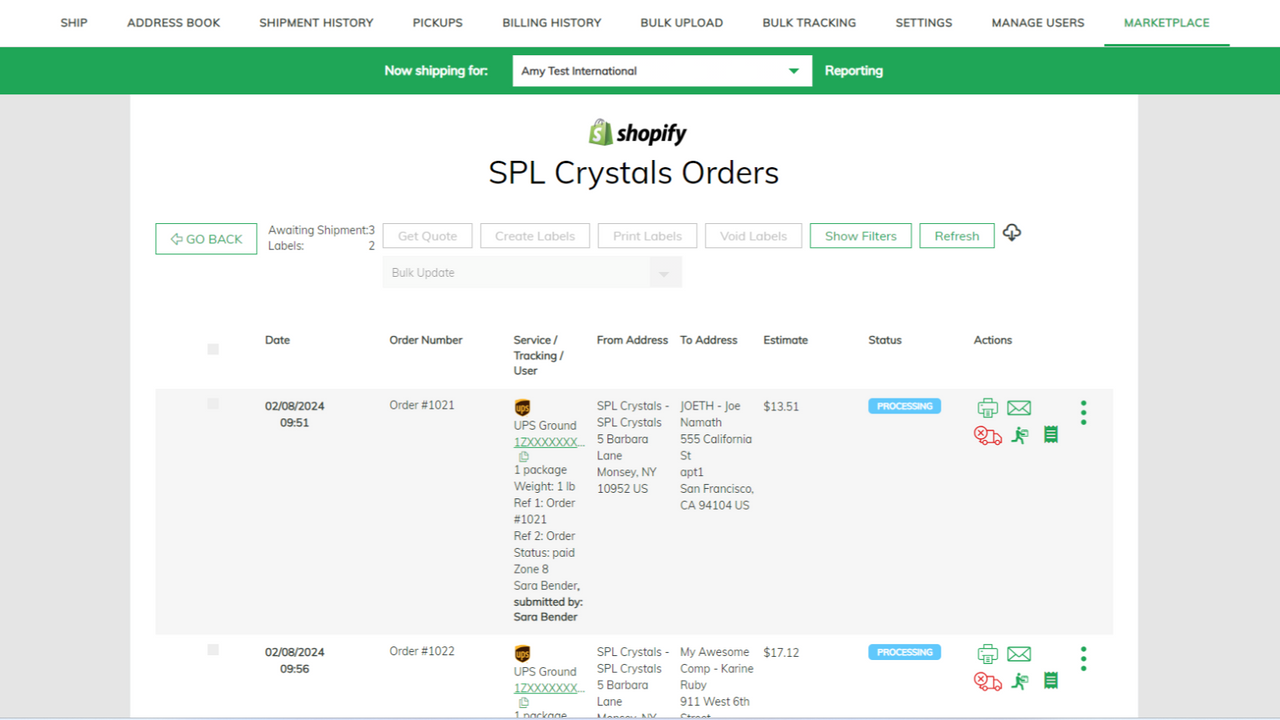Click the Order Number column header
This screenshot has width=1280, height=720.
point(426,340)
